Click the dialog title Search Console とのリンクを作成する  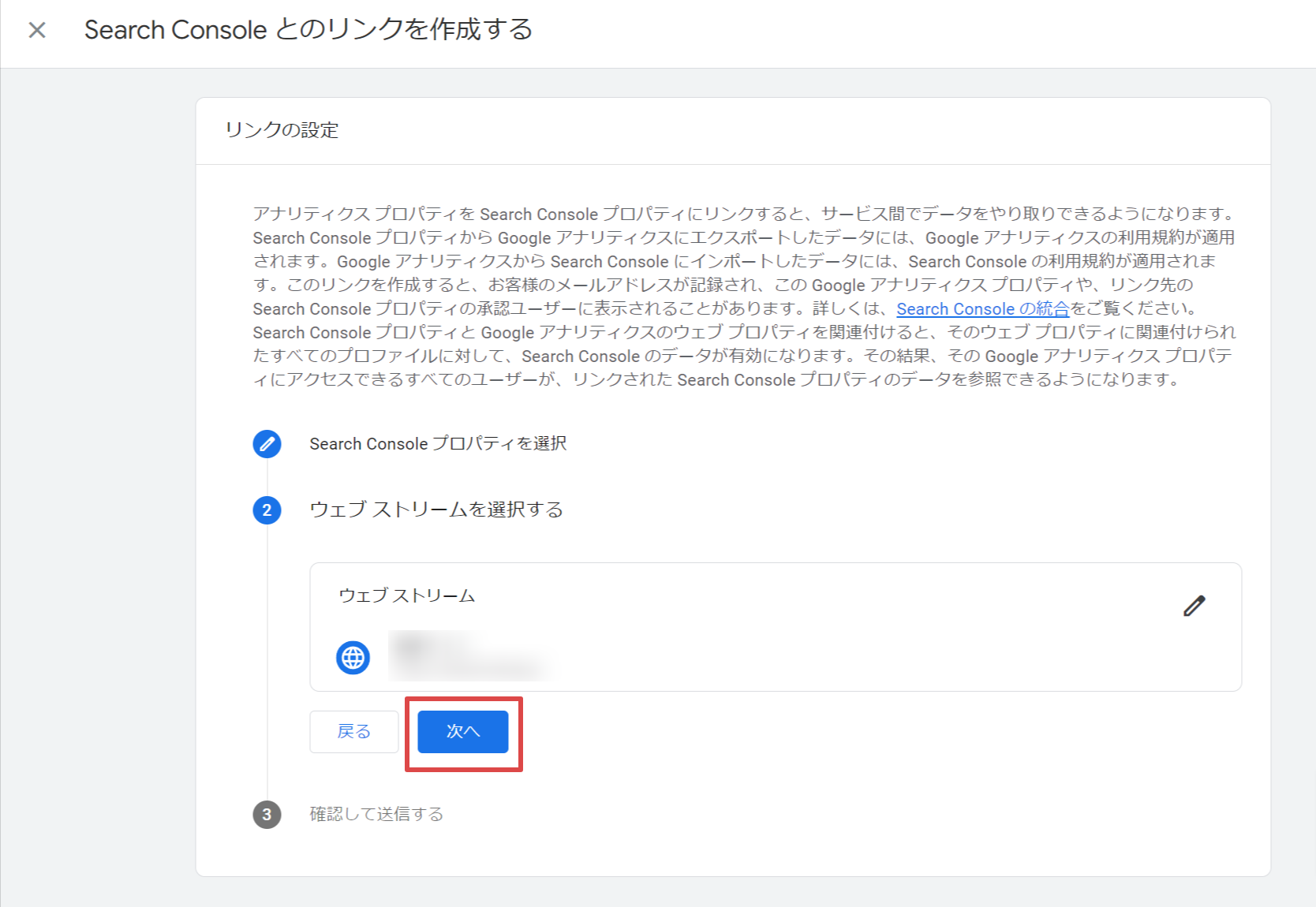click(308, 30)
